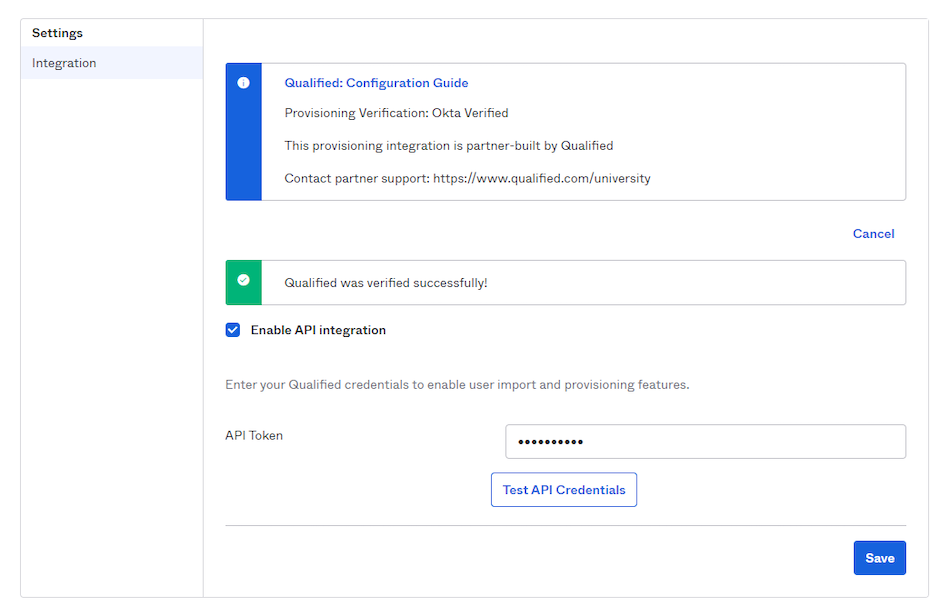Click 'partner-built by Qualified' line

[x=449, y=146]
